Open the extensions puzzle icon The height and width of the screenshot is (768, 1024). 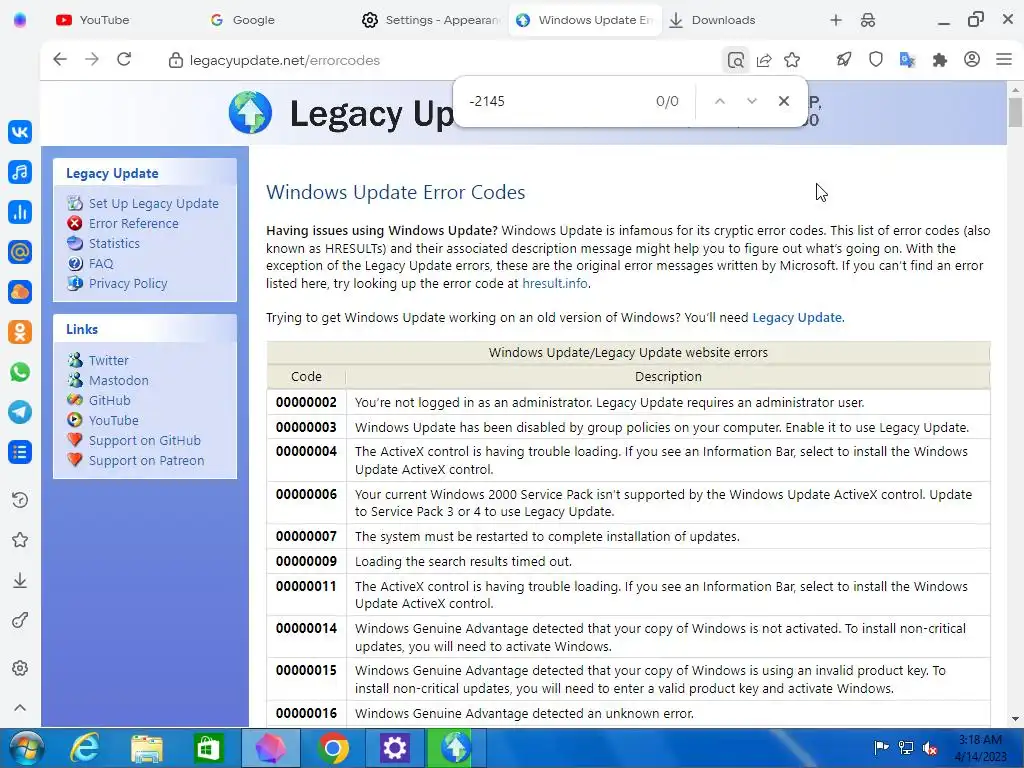pos(940,60)
